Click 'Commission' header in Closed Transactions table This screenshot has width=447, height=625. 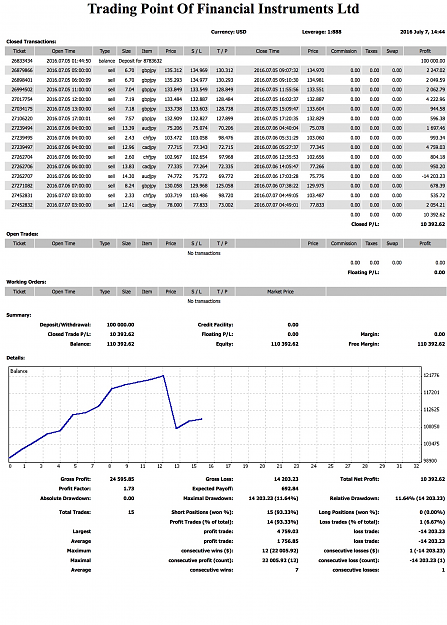tap(344, 51)
